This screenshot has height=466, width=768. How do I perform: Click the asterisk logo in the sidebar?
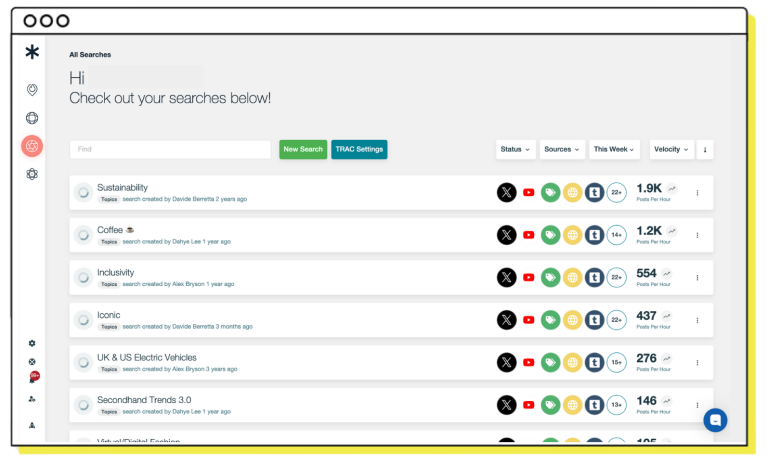(32, 53)
